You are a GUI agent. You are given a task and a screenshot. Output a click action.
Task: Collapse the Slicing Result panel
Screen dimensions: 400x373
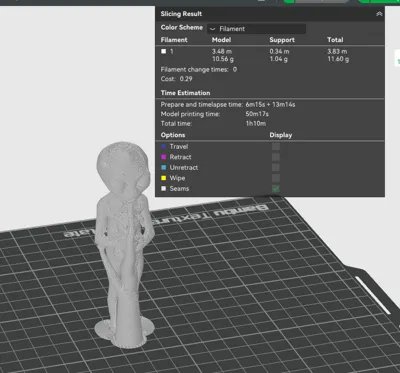pyautogui.click(x=379, y=14)
